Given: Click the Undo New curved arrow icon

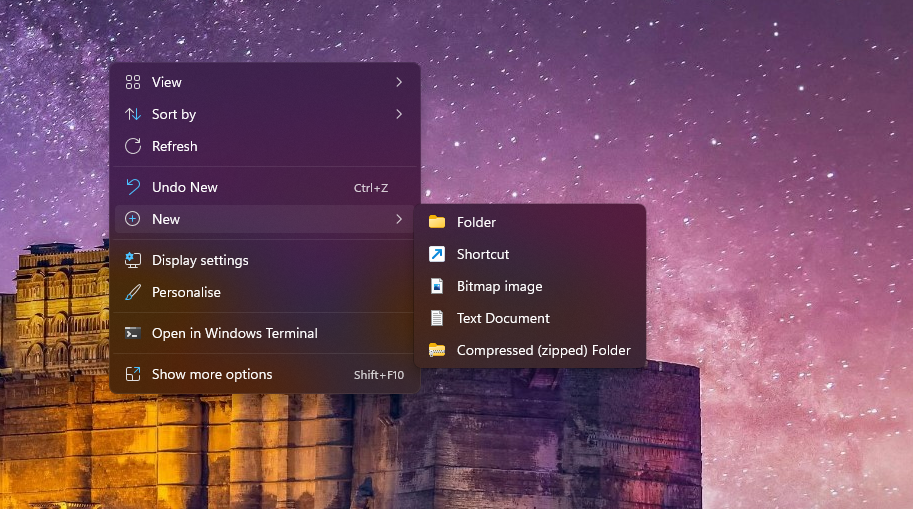Looking at the screenshot, I should tap(132, 187).
